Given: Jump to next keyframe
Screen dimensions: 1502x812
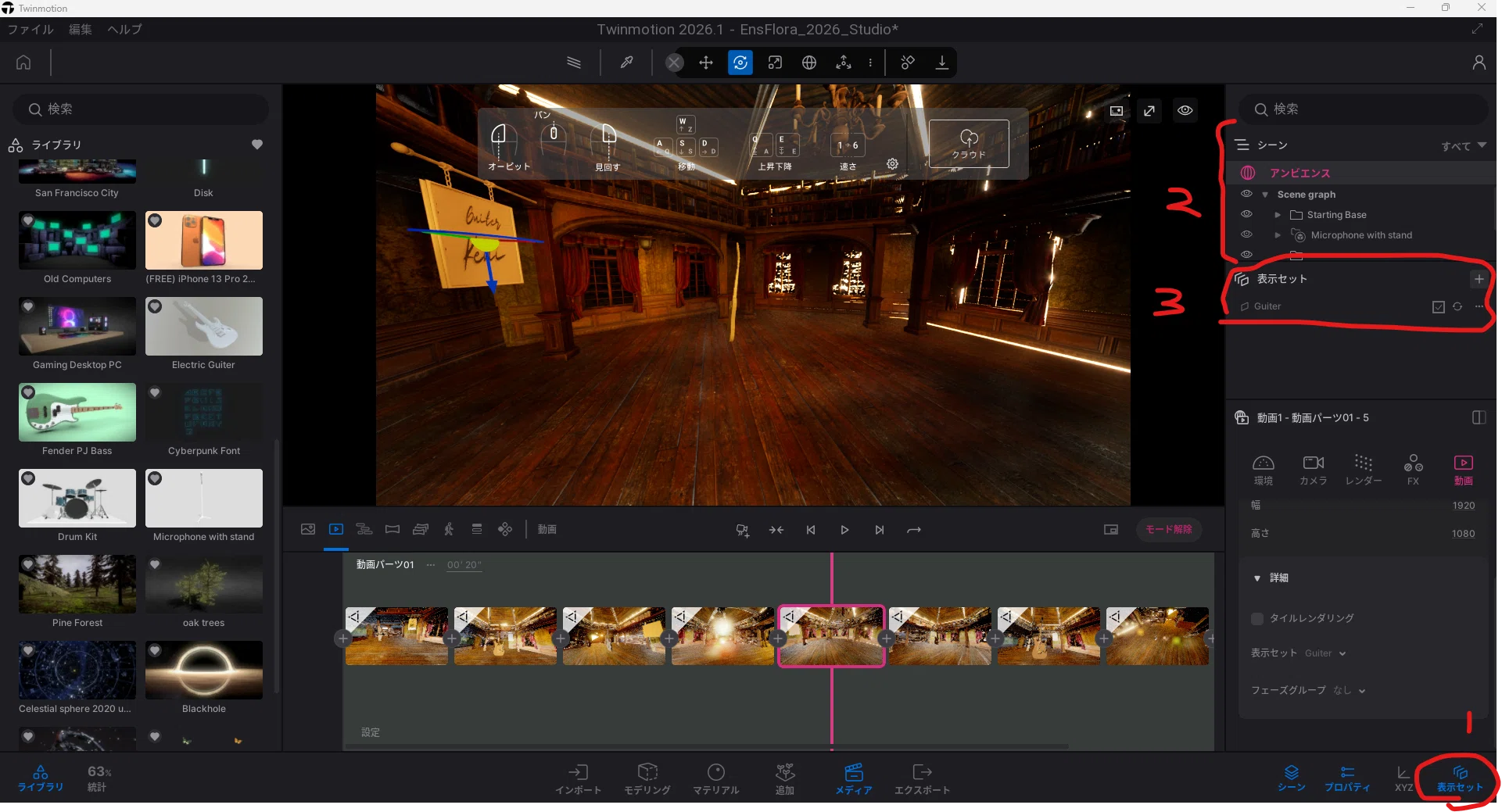Looking at the screenshot, I should [x=880, y=530].
